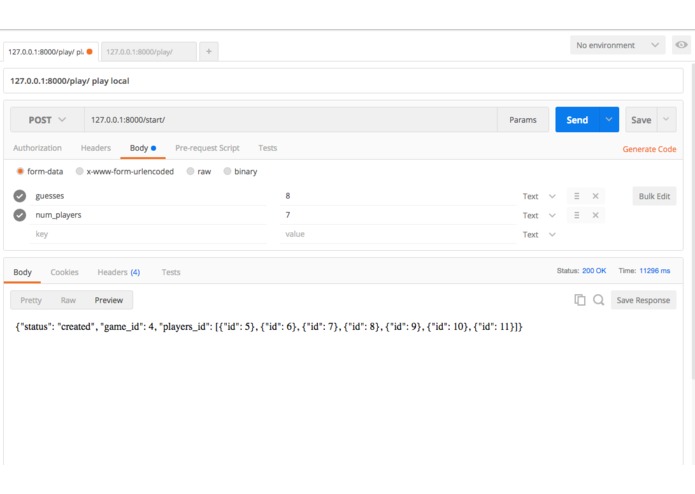Click the request name '127.0.0.1:8000/play/ play local'
The width and height of the screenshot is (695, 494).
coord(70,81)
